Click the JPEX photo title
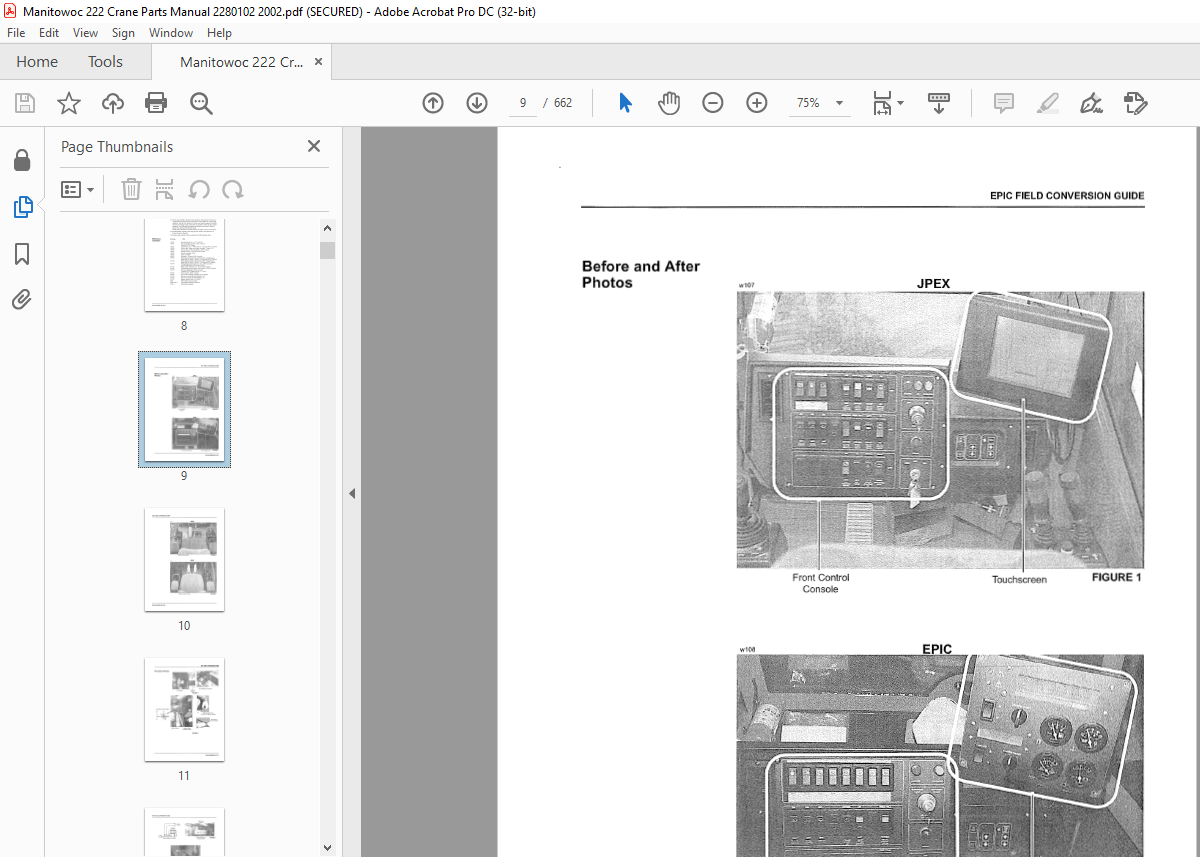This screenshot has width=1200, height=857. click(x=934, y=284)
